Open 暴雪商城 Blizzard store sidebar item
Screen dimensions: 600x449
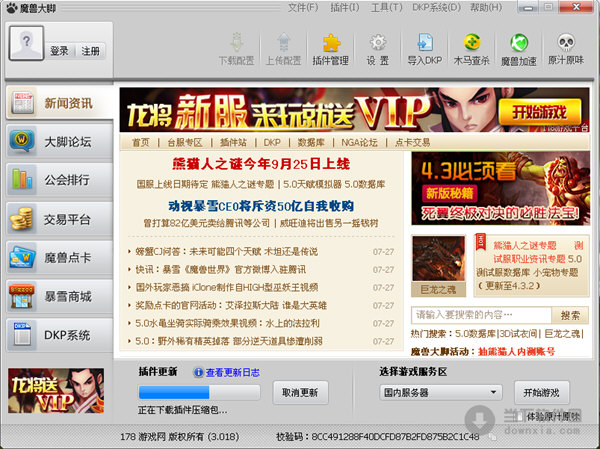point(59,296)
